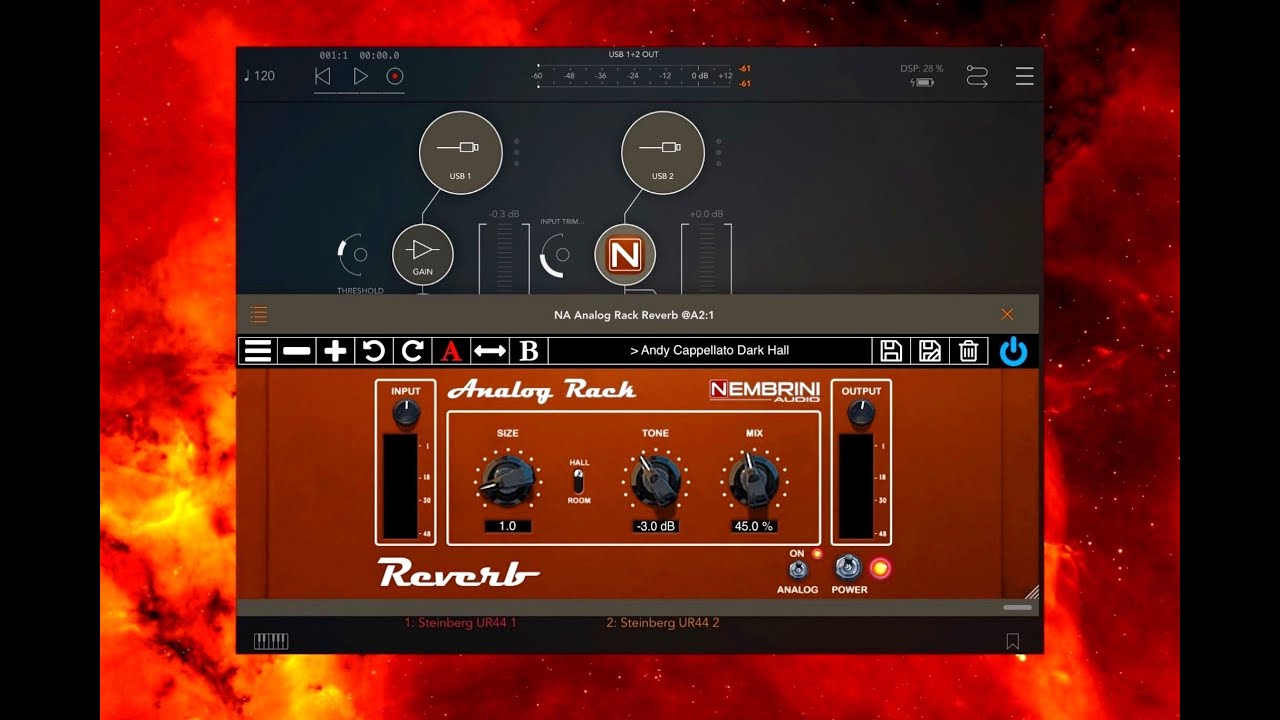Select the Steinberg UR44 1 channel label
Viewport: 1280px width, 720px height.
[x=461, y=622]
